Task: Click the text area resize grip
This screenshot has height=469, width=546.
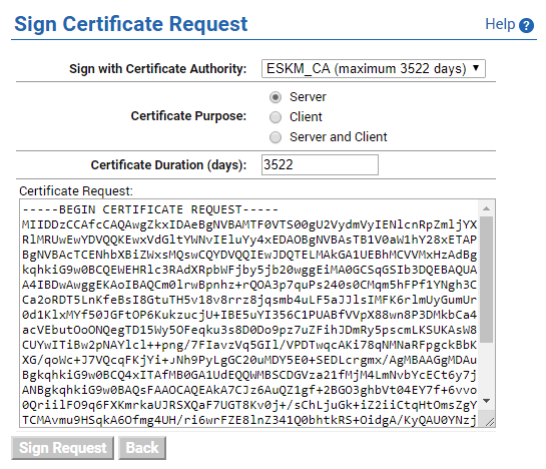Action: click(489, 422)
